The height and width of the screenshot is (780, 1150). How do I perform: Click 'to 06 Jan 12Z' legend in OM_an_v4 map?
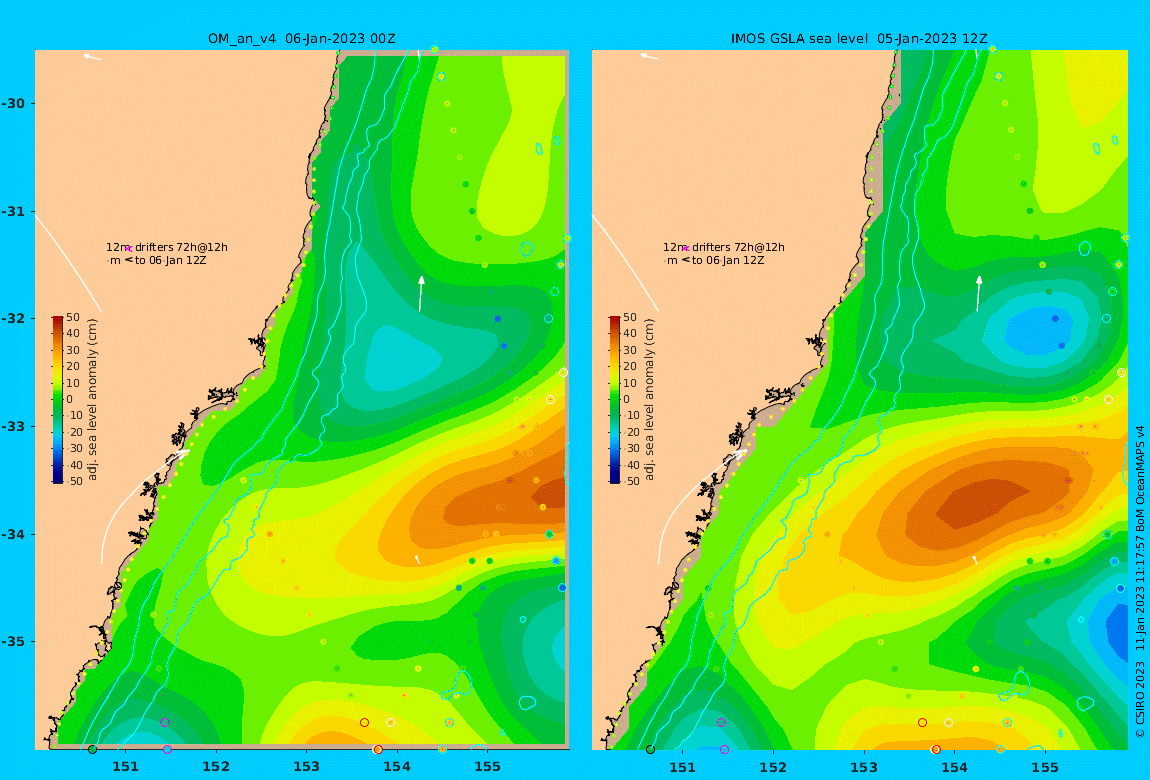171,260
